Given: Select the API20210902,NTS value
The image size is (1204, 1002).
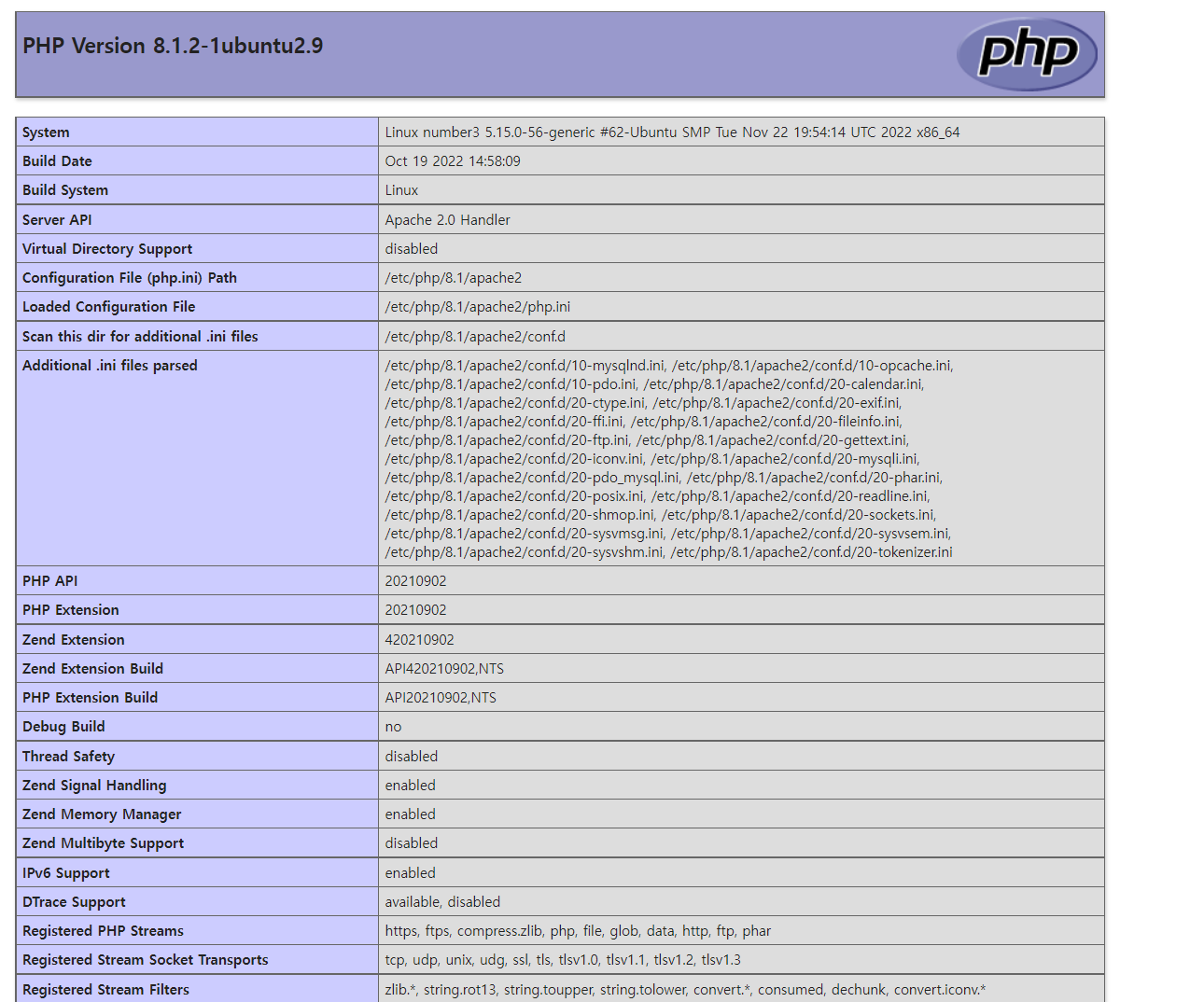Looking at the screenshot, I should (x=441, y=698).
